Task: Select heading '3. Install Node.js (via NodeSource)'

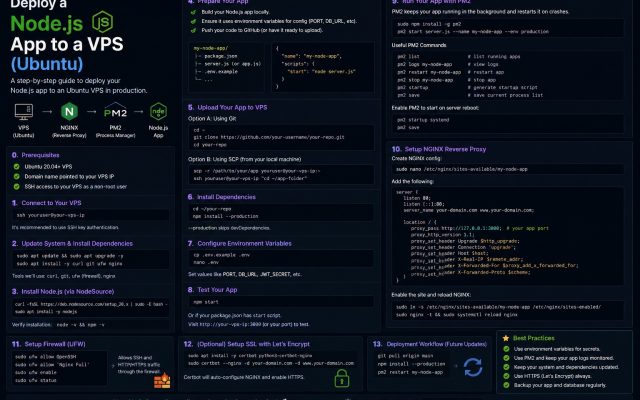Action: point(63,291)
